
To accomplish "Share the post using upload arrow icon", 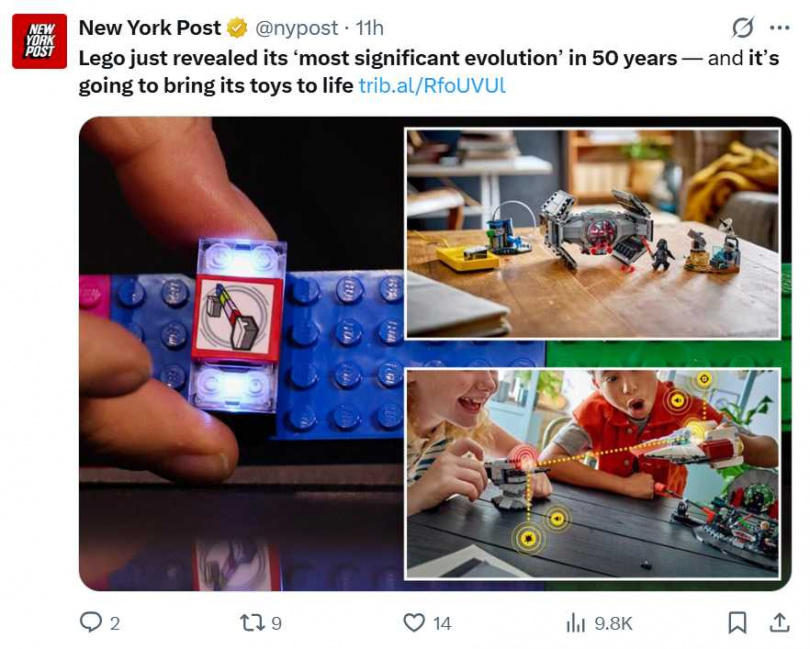I will 780,622.
